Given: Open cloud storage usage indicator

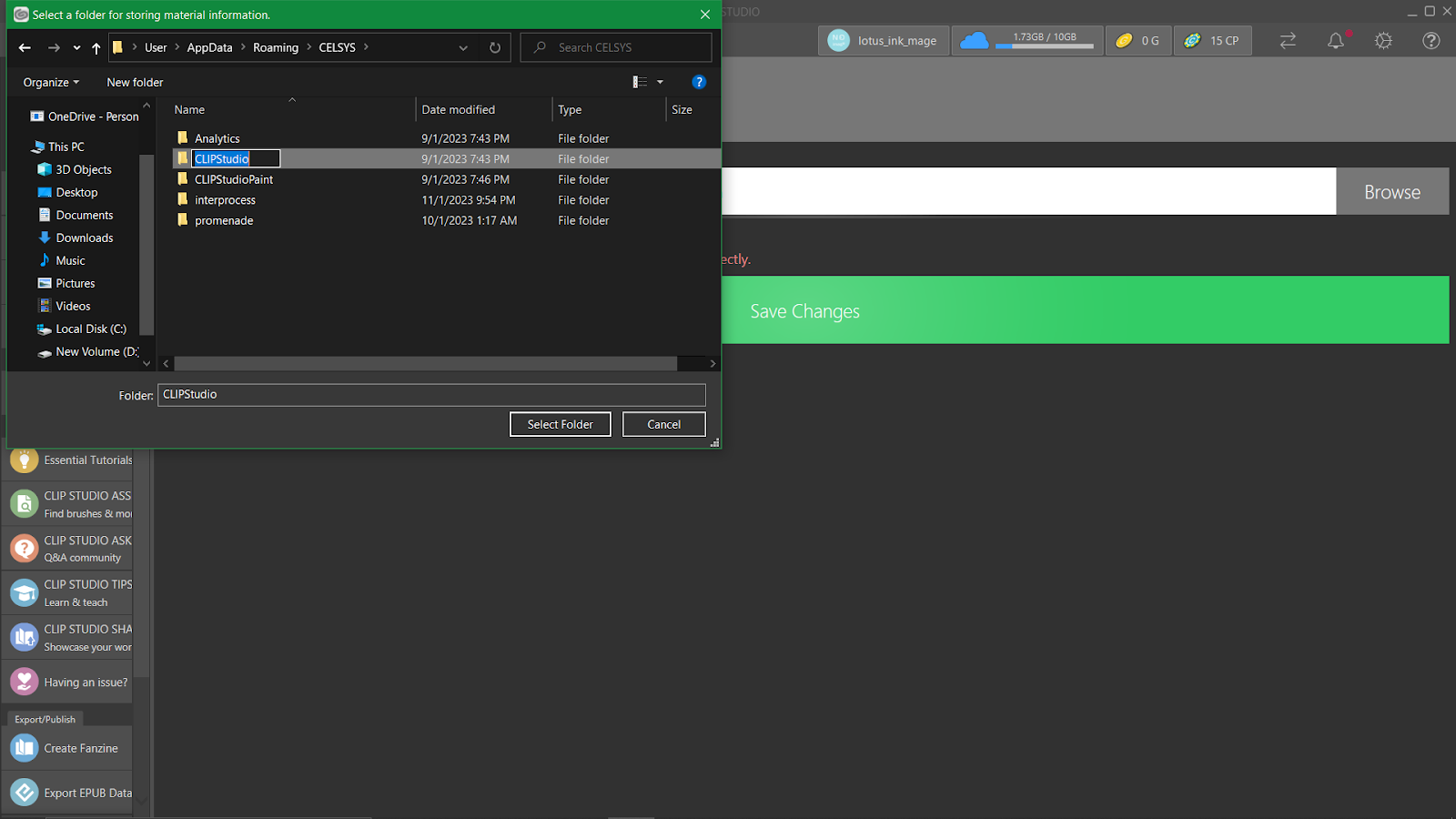Looking at the screenshot, I should click(x=1027, y=41).
